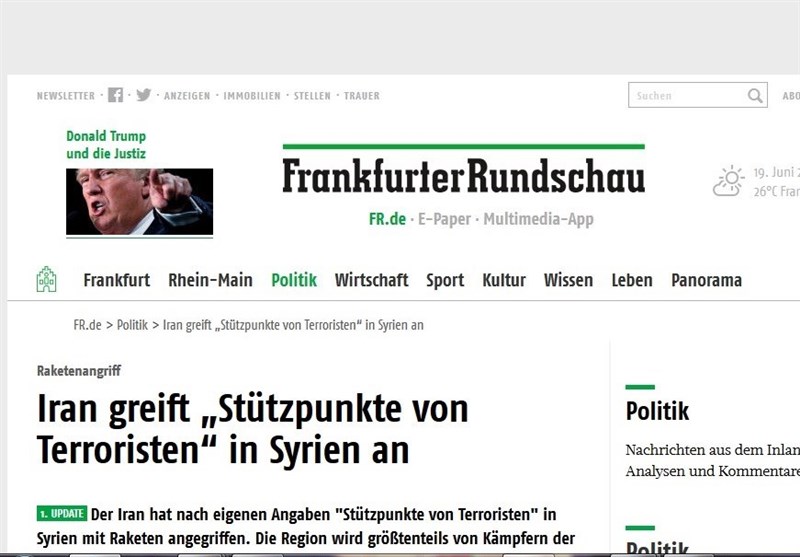
Task: Open the Politik navigation tab
Action: click(x=294, y=280)
